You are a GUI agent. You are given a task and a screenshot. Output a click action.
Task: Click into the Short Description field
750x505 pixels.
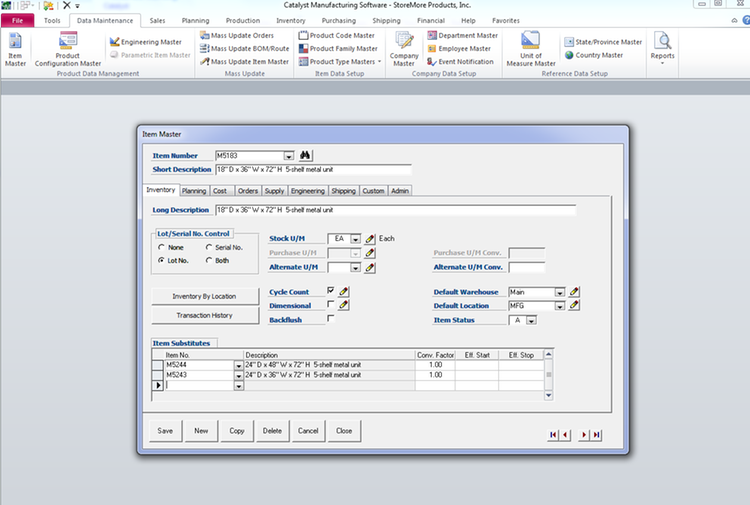click(313, 170)
